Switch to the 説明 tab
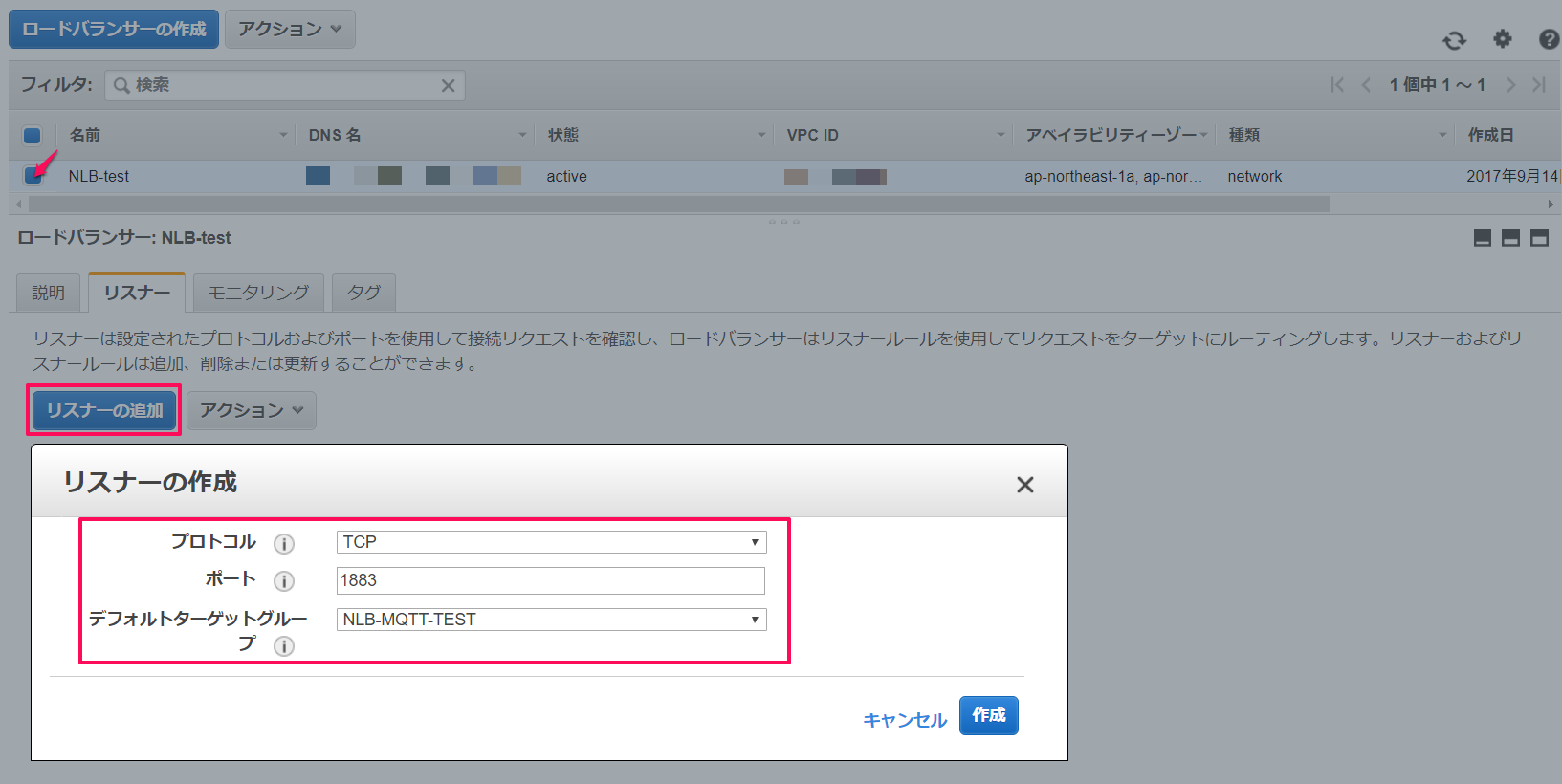 point(48,293)
